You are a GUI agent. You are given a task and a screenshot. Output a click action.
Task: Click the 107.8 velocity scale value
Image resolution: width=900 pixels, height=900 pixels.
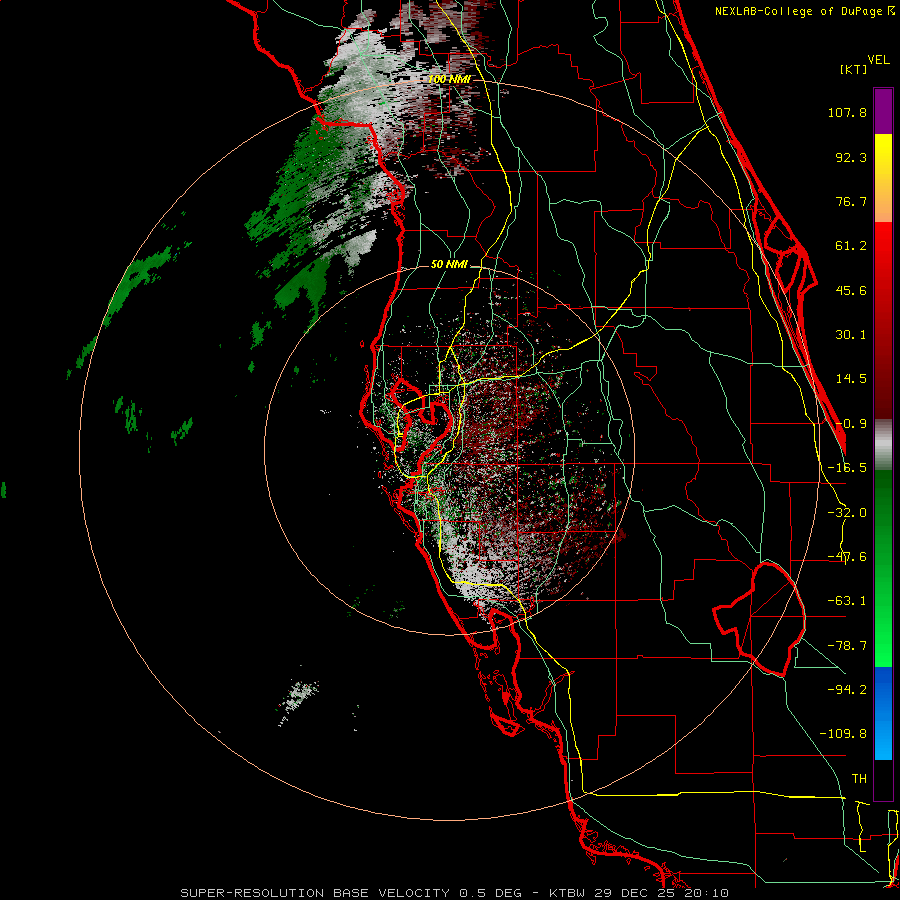(847, 112)
